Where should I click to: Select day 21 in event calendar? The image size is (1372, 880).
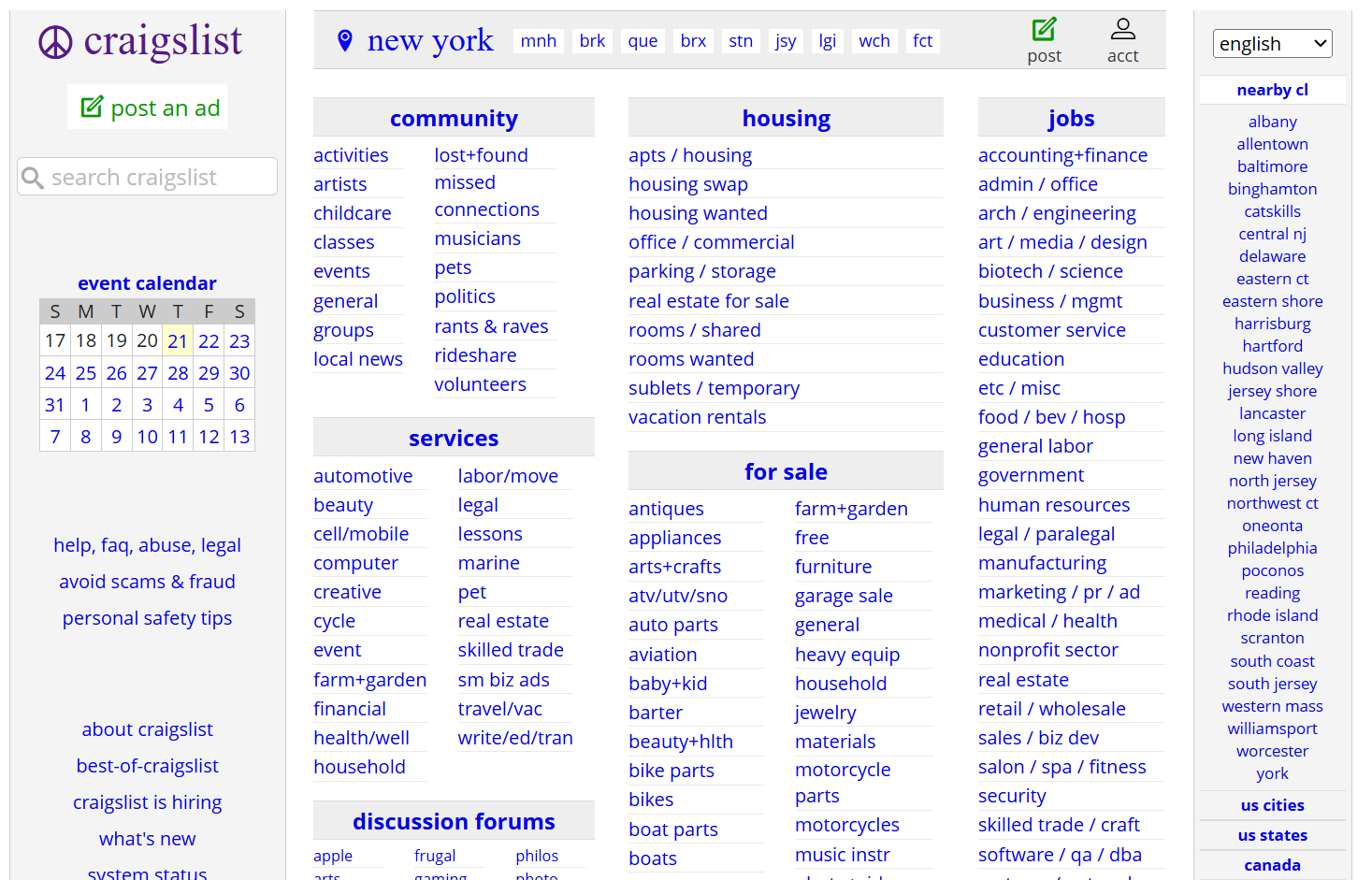click(x=178, y=341)
